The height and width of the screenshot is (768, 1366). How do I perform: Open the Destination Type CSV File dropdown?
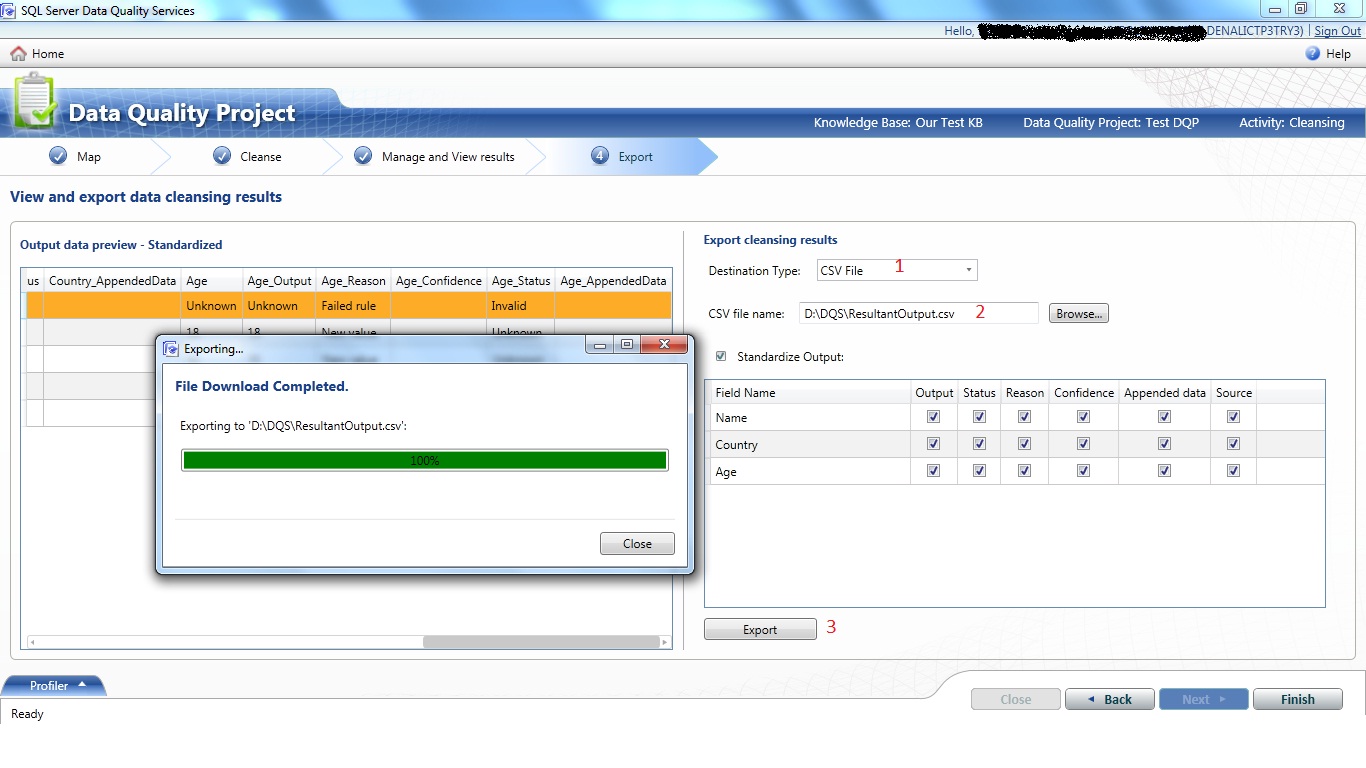pos(897,270)
